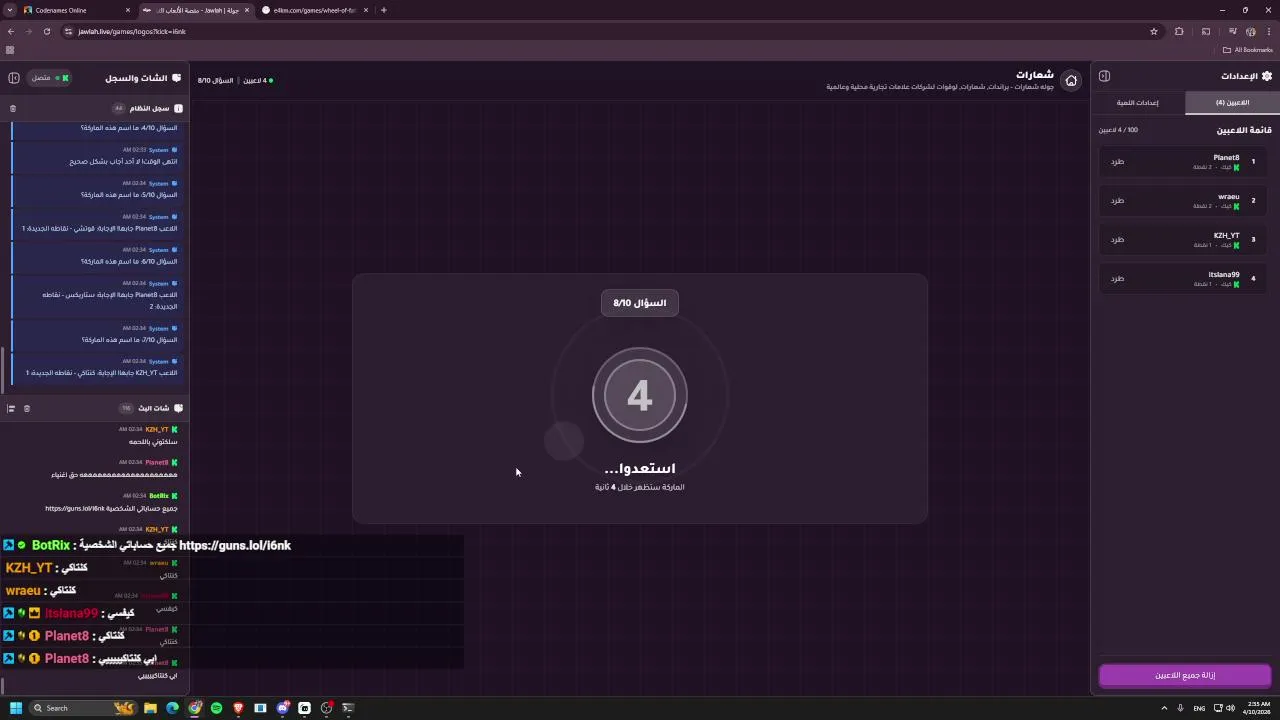This screenshot has height=720, width=1280.
Task: Collapse the settings panel with its sidebar icon
Action: (1104, 76)
